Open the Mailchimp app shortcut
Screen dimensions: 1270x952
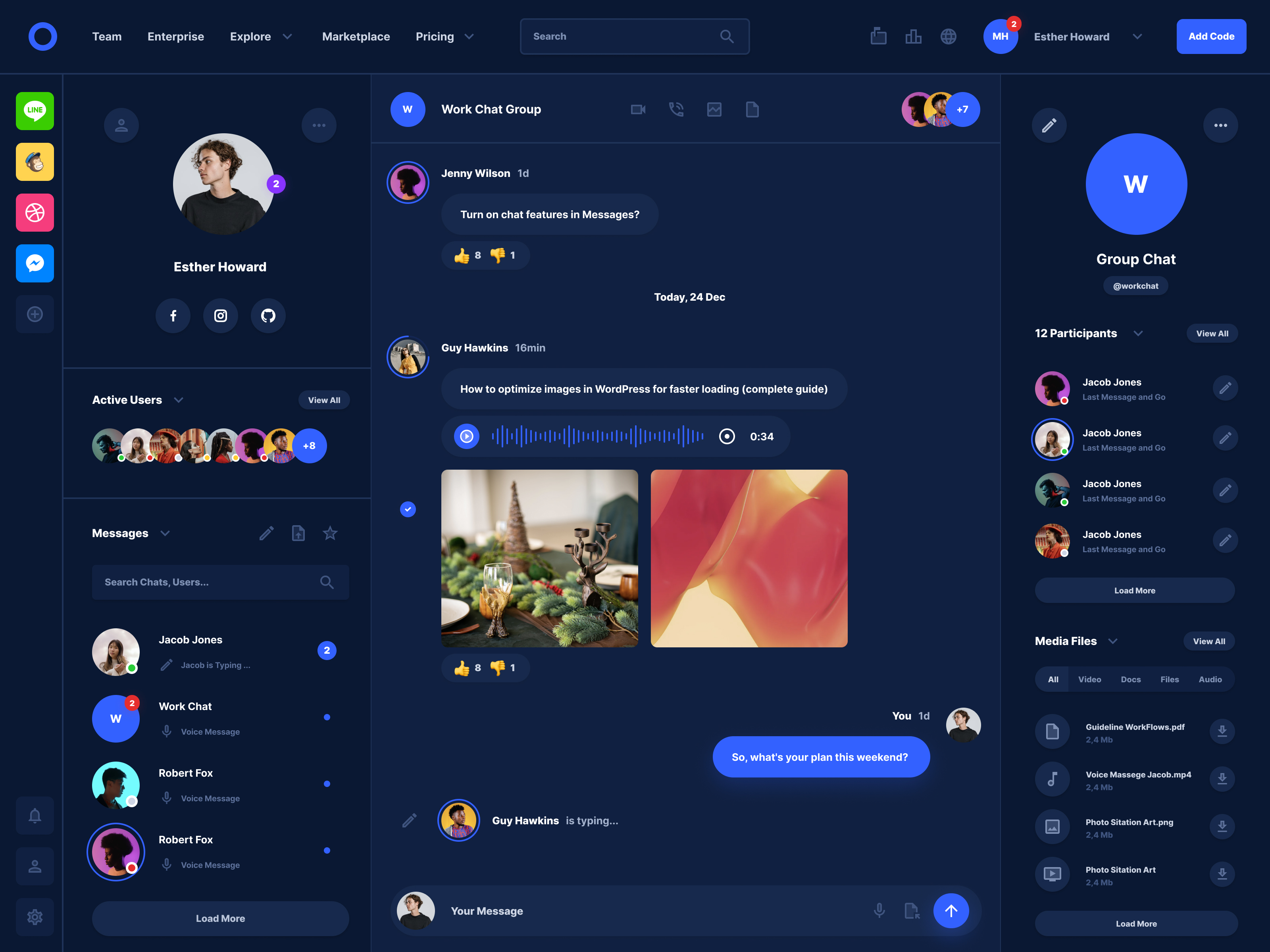tap(35, 162)
